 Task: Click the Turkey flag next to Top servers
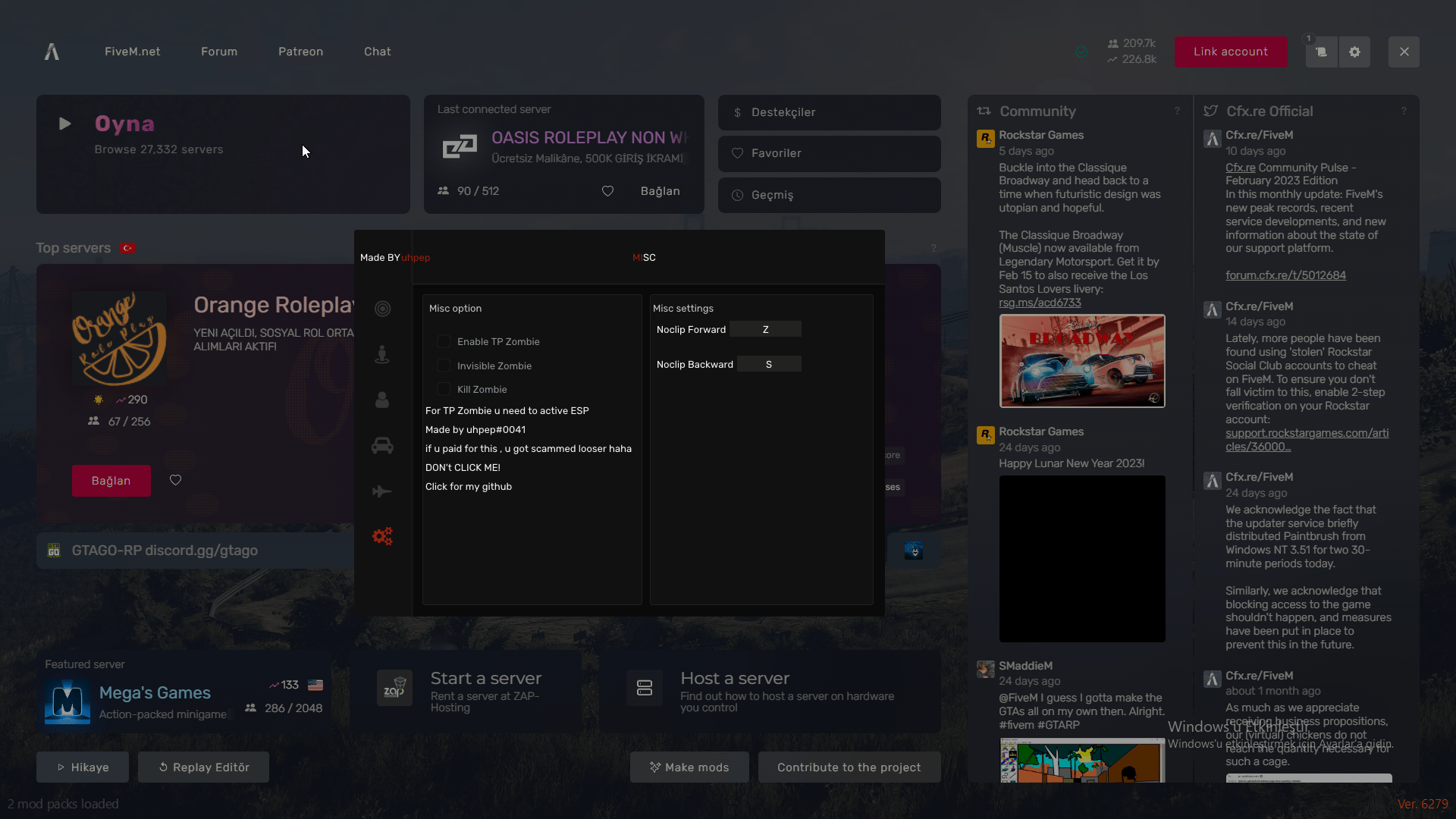pyautogui.click(x=127, y=248)
